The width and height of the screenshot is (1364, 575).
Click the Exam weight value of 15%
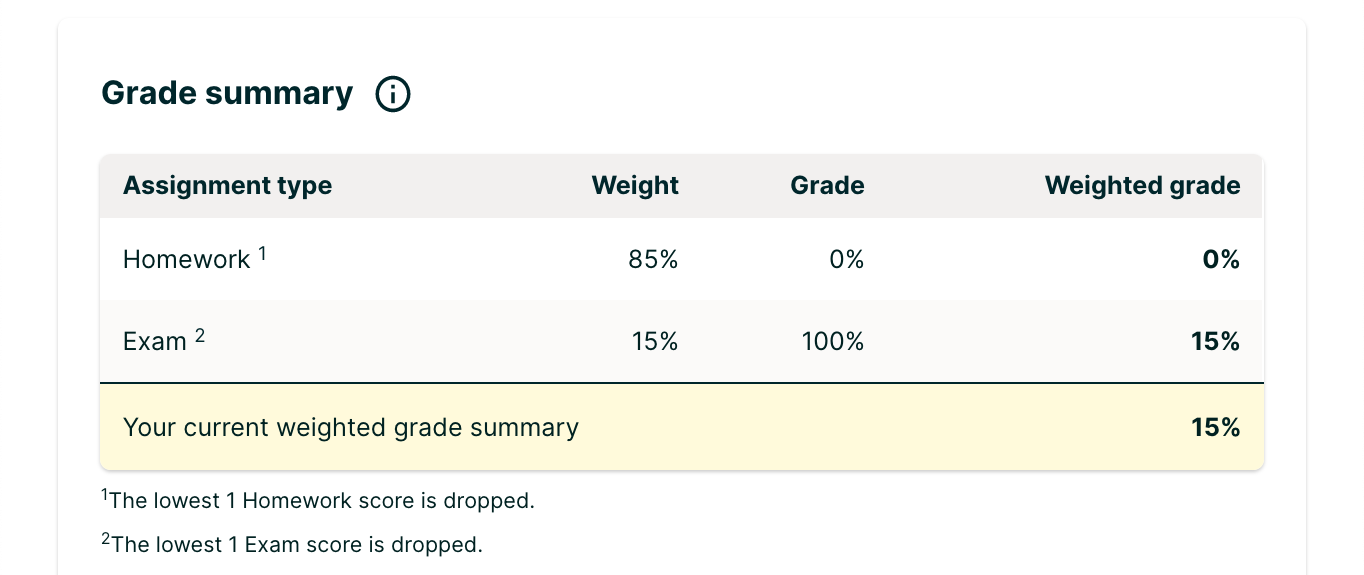click(655, 342)
